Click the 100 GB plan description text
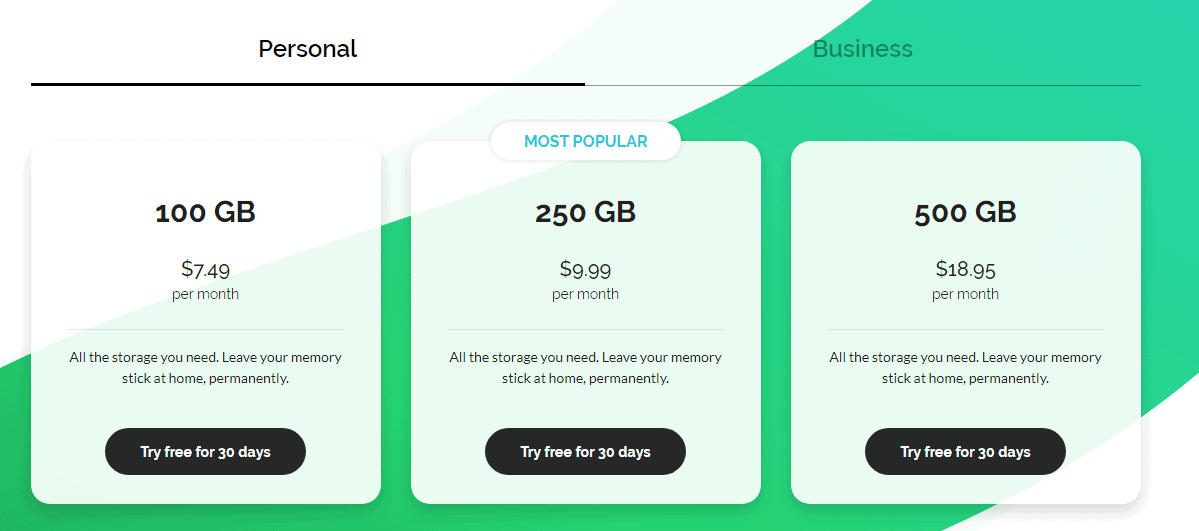Viewport: 1199px width, 531px height. click(x=205, y=368)
